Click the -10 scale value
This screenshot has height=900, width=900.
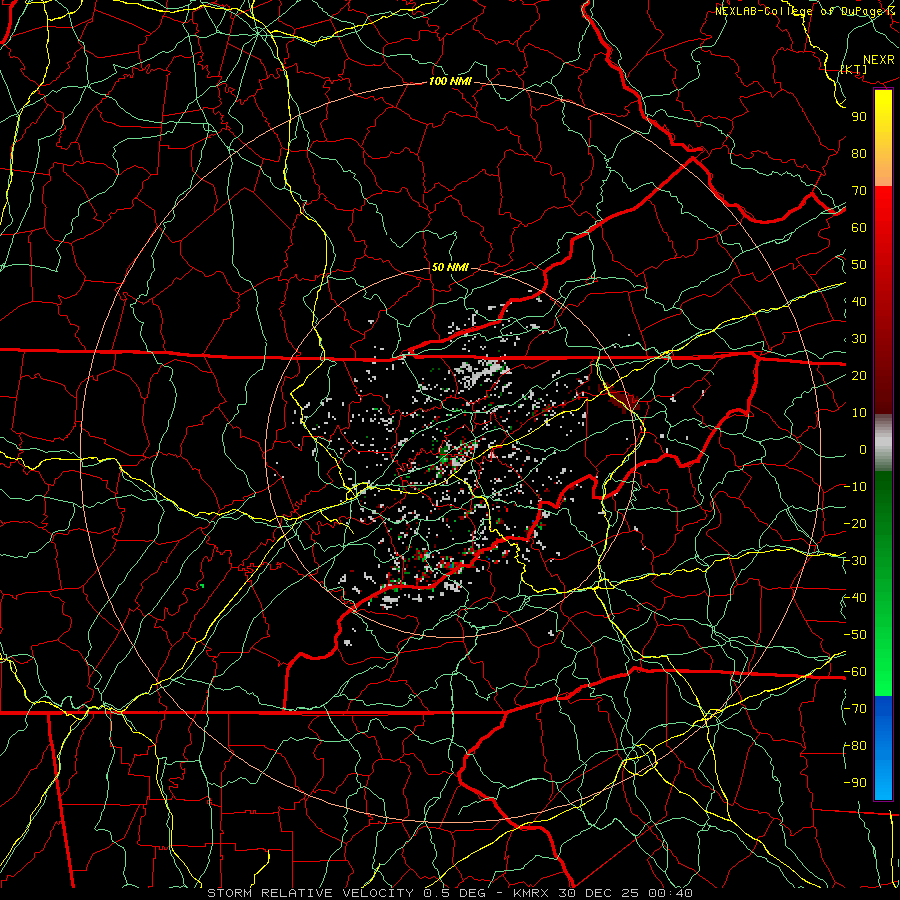click(x=855, y=487)
